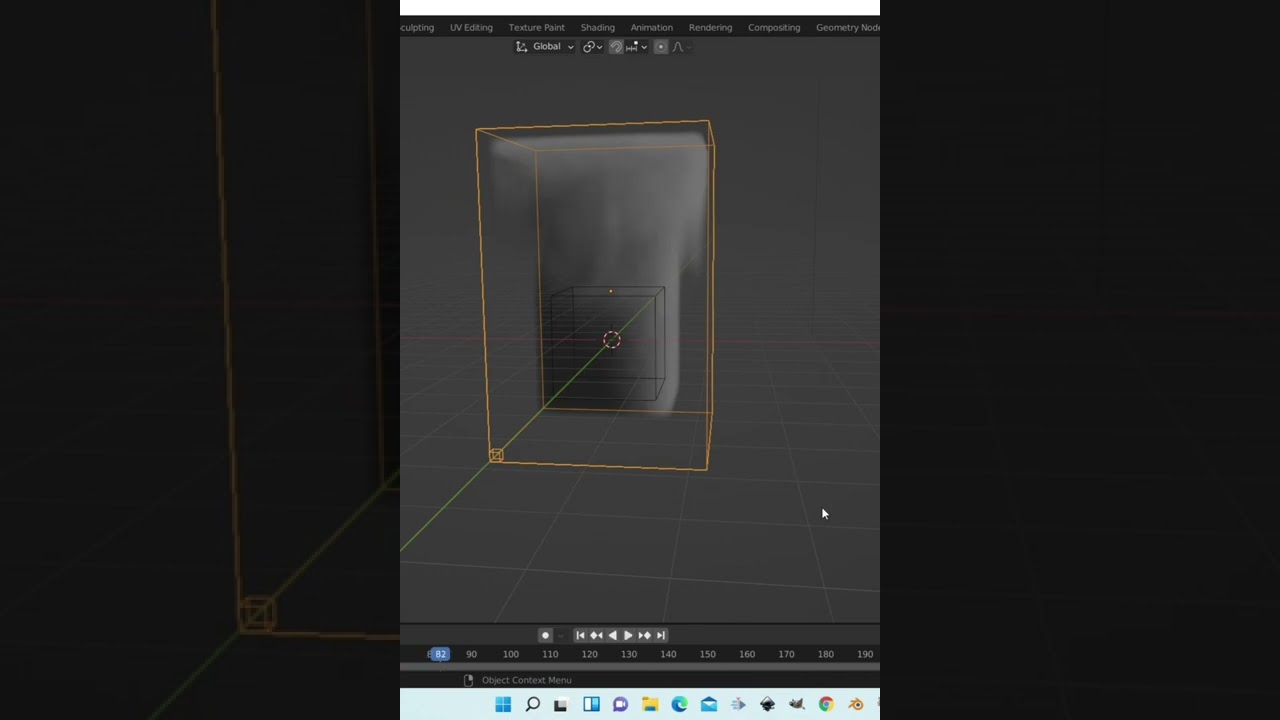Open the blue arrow app taskbar icon

coord(738,704)
